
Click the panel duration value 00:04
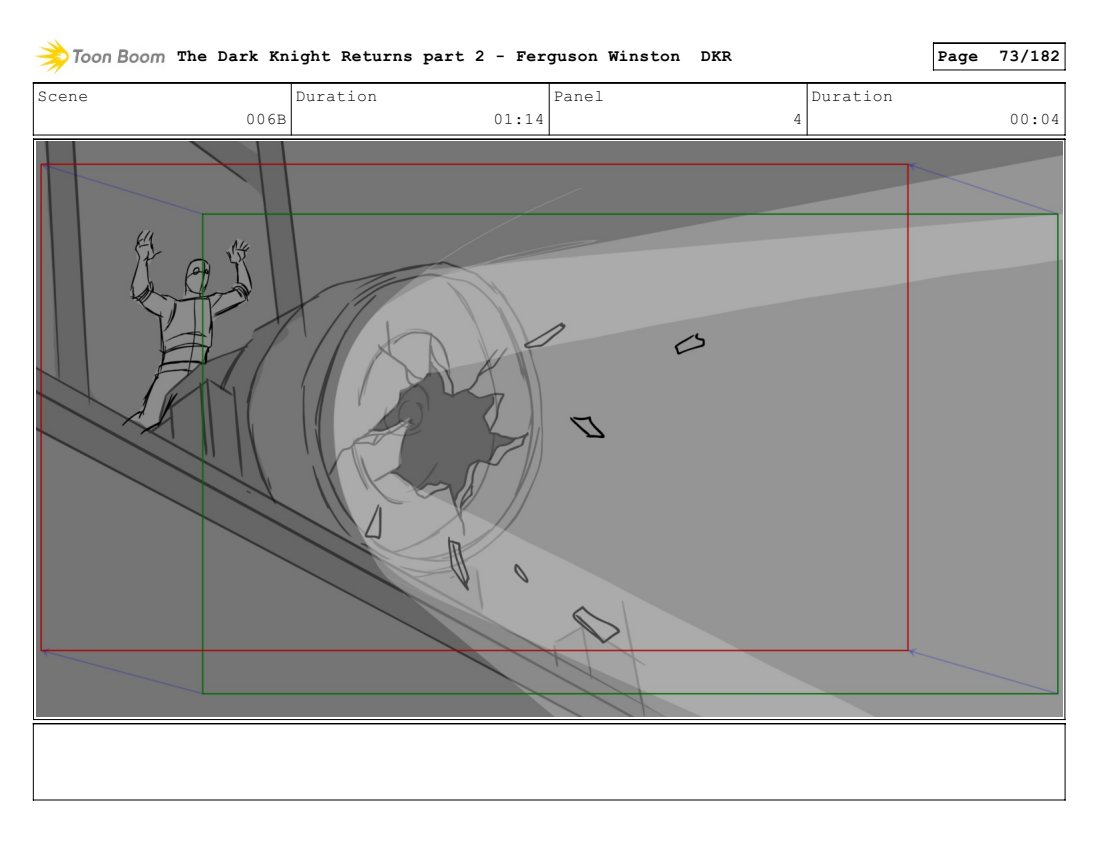pyautogui.click(x=1034, y=119)
